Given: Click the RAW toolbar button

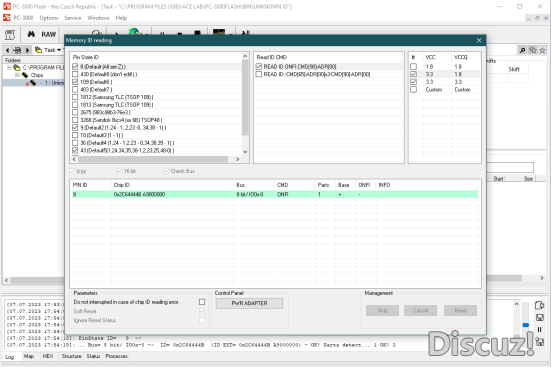Looking at the screenshot, I should (48, 34).
